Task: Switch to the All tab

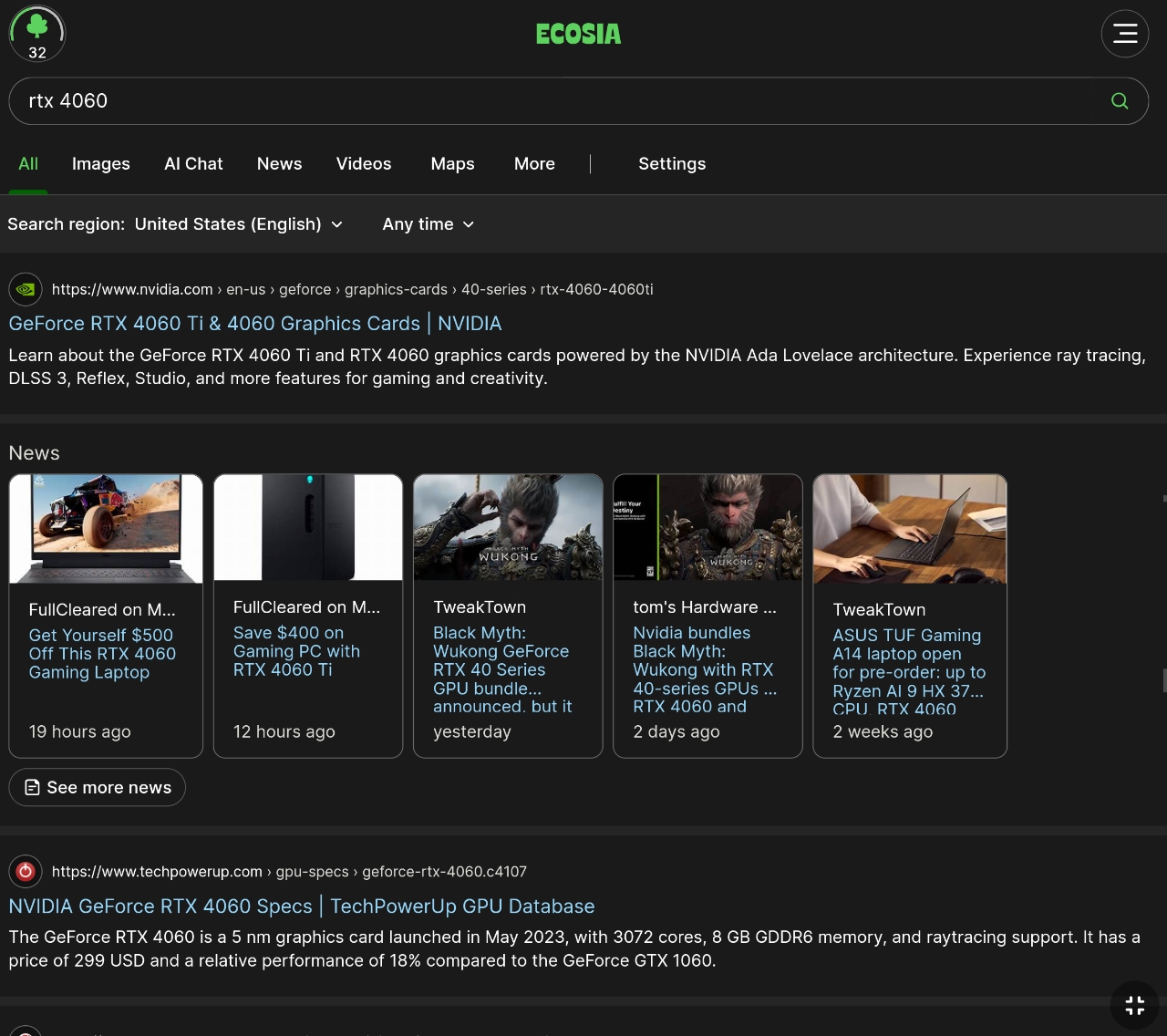Action: point(28,164)
